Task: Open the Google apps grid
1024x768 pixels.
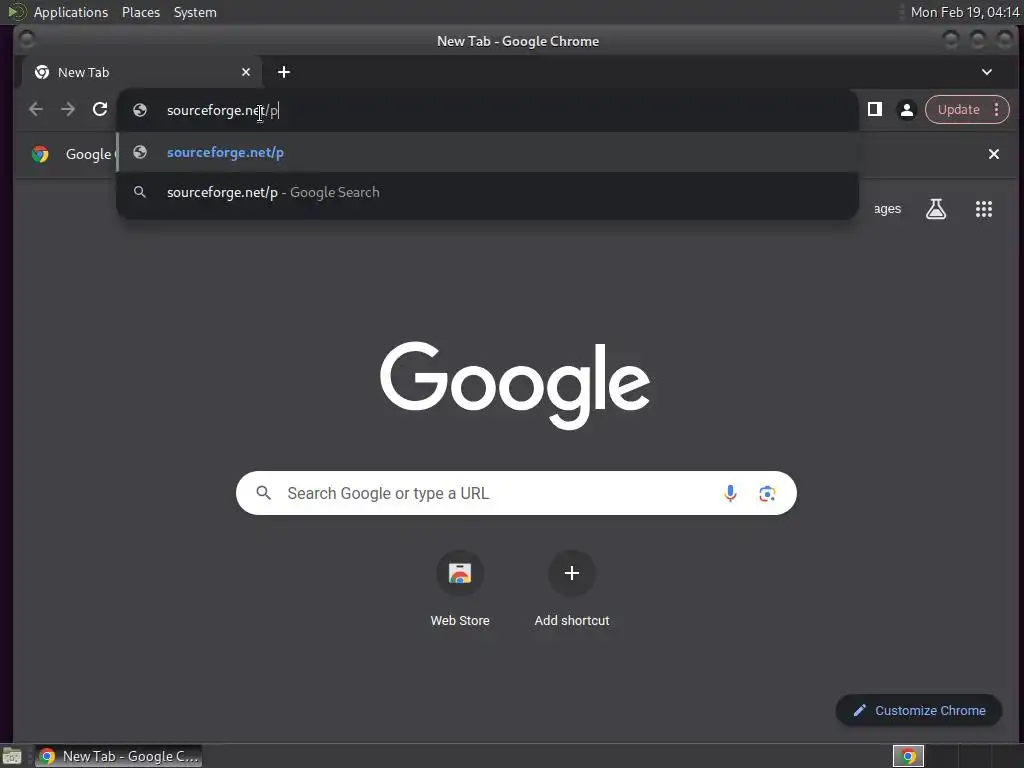Action: [984, 209]
